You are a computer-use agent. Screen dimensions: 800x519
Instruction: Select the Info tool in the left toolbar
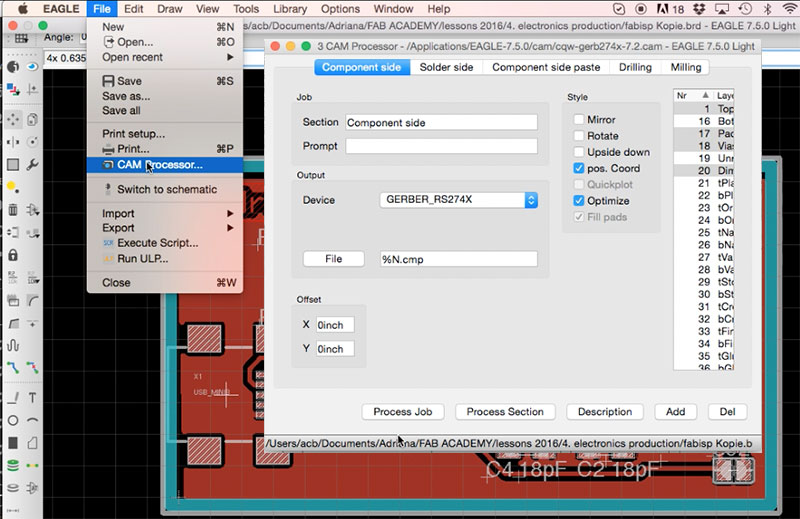pyautogui.click(x=13, y=66)
